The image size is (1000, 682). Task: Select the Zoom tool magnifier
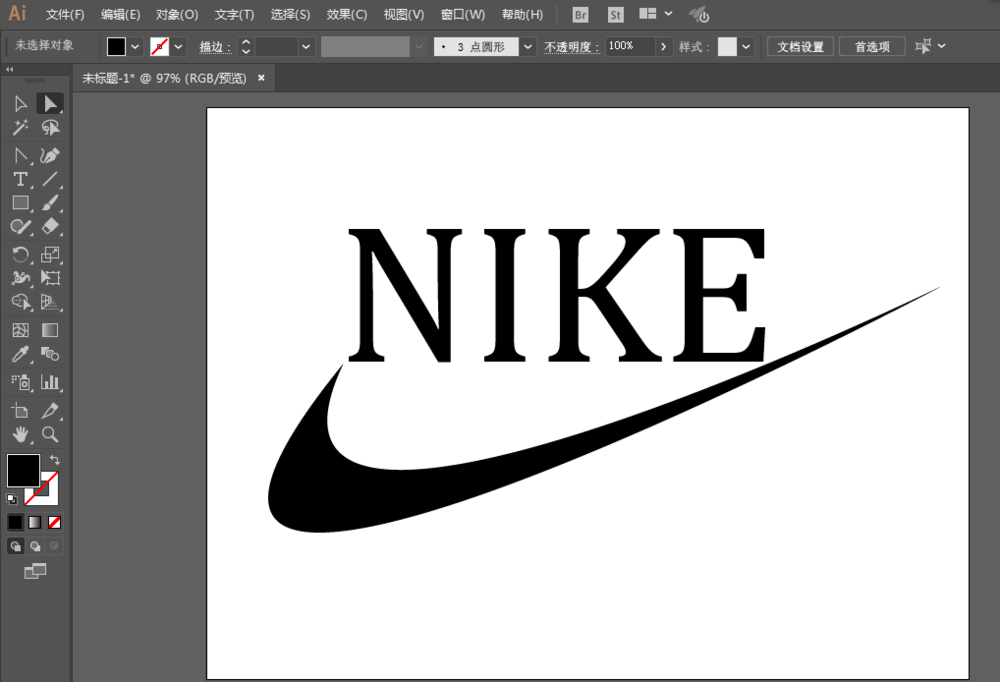pyautogui.click(x=50, y=434)
